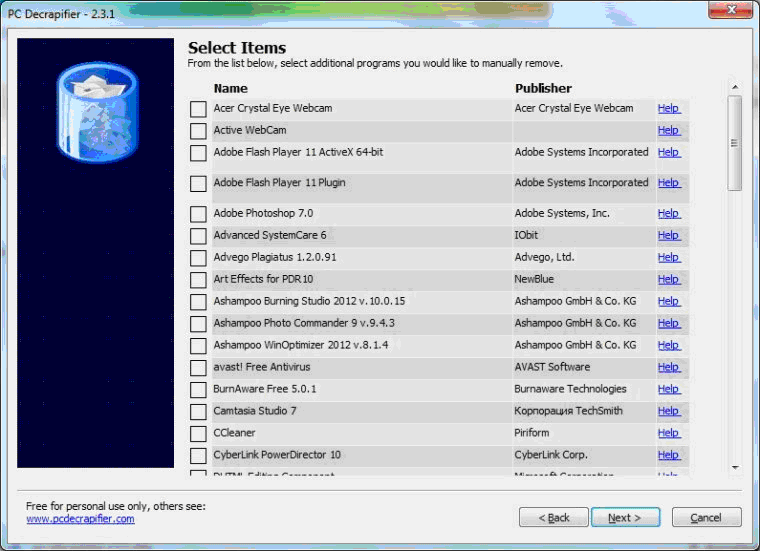Select avast! Free Antivirus checkbox
Screen dimensions: 760x551
(x=198, y=368)
